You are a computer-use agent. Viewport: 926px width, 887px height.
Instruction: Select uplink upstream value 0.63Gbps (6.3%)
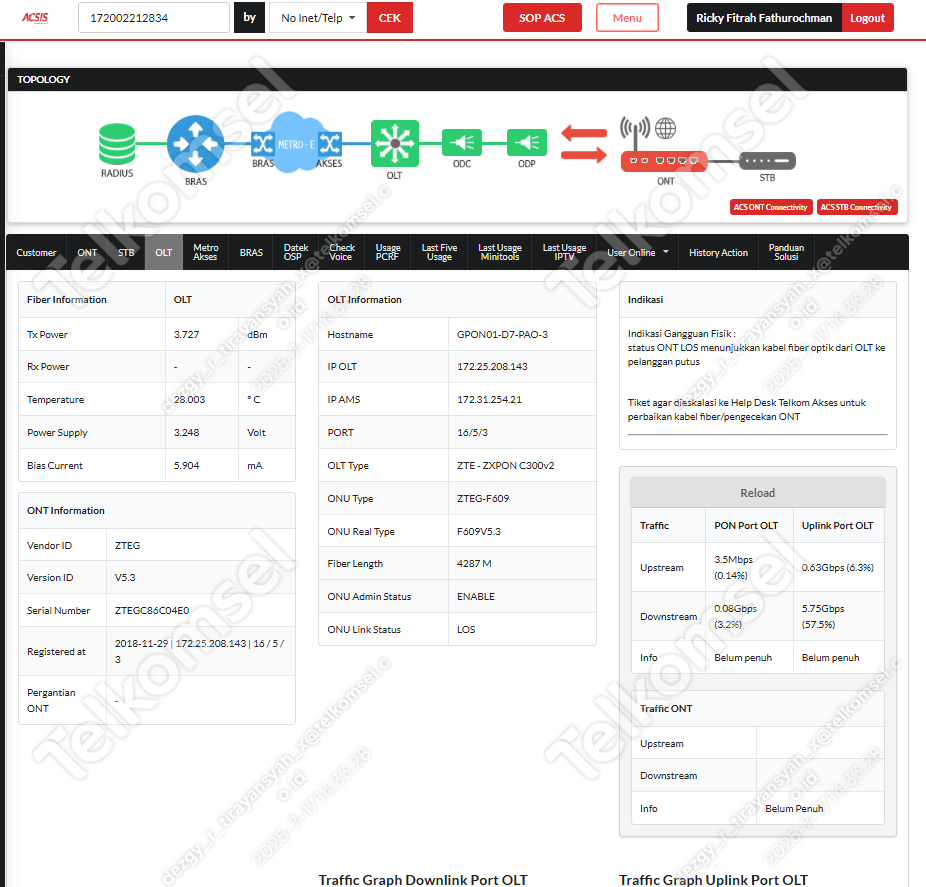point(837,568)
